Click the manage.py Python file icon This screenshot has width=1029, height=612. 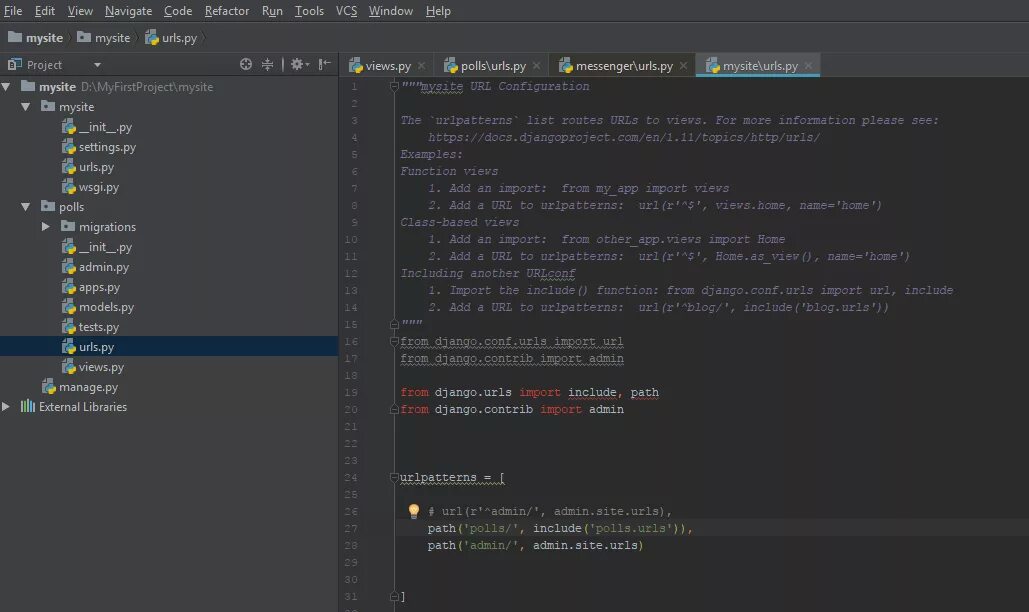pyautogui.click(x=49, y=387)
